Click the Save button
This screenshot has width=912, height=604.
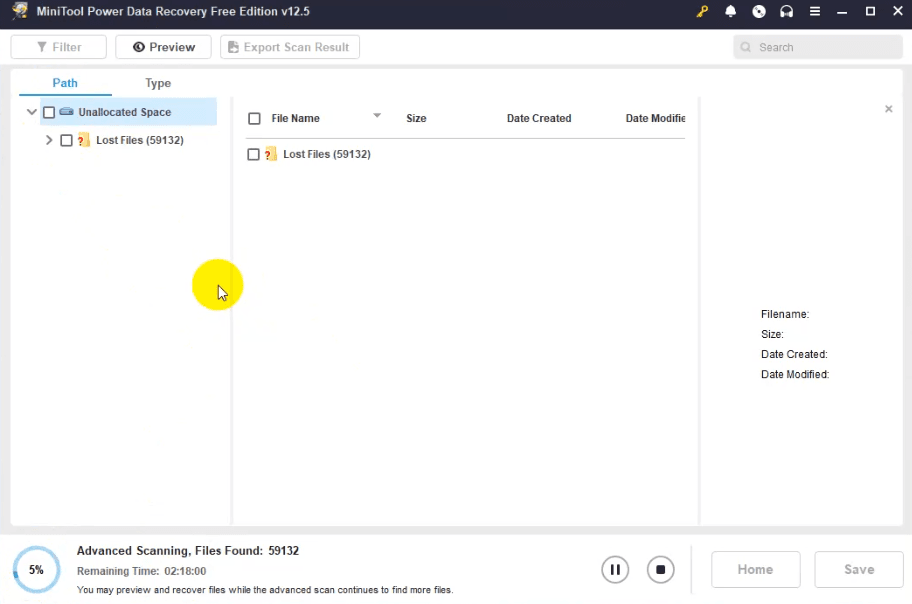tap(858, 570)
